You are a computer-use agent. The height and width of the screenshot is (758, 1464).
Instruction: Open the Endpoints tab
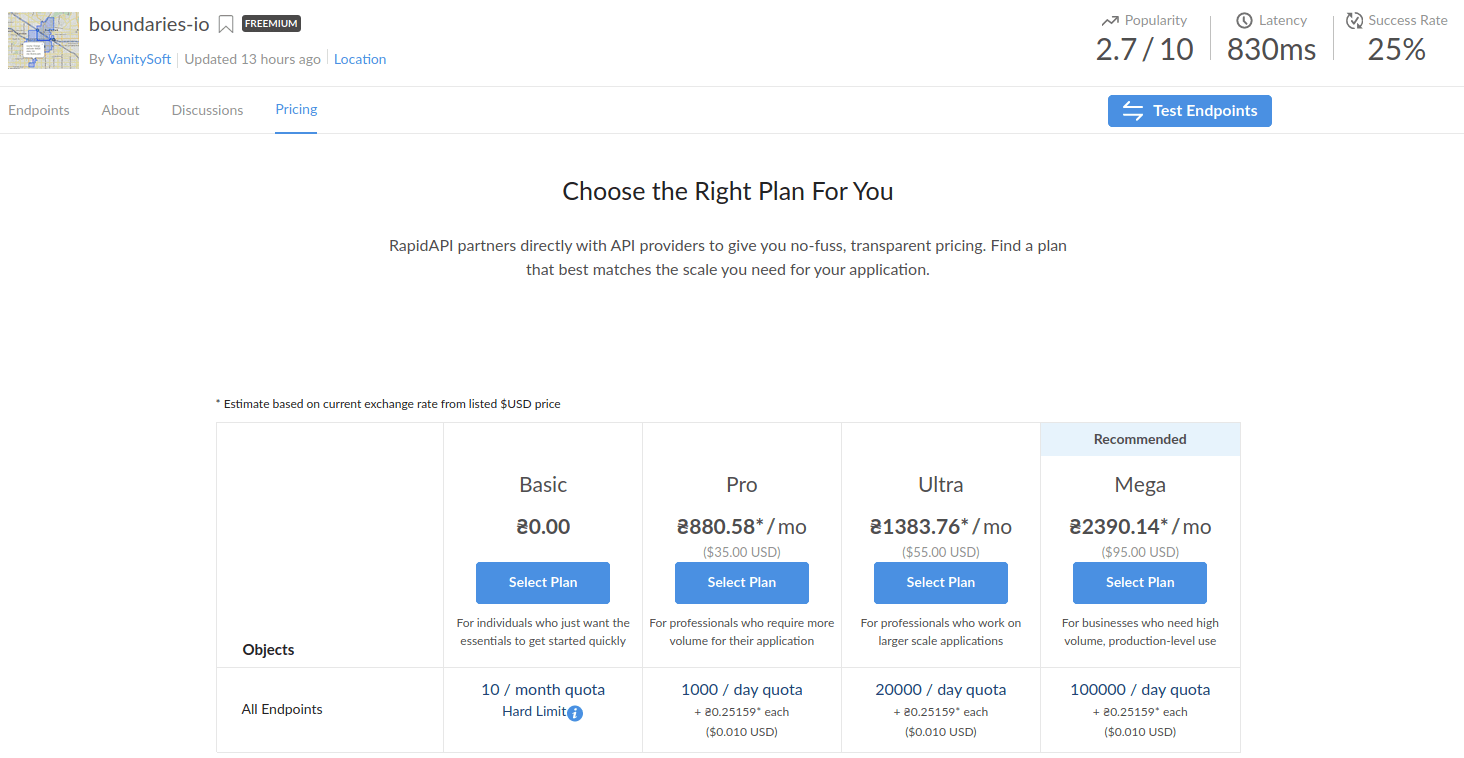(39, 110)
